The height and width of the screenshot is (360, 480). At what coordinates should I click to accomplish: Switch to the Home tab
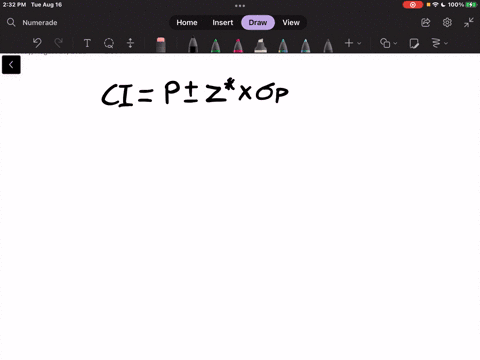coord(187,22)
